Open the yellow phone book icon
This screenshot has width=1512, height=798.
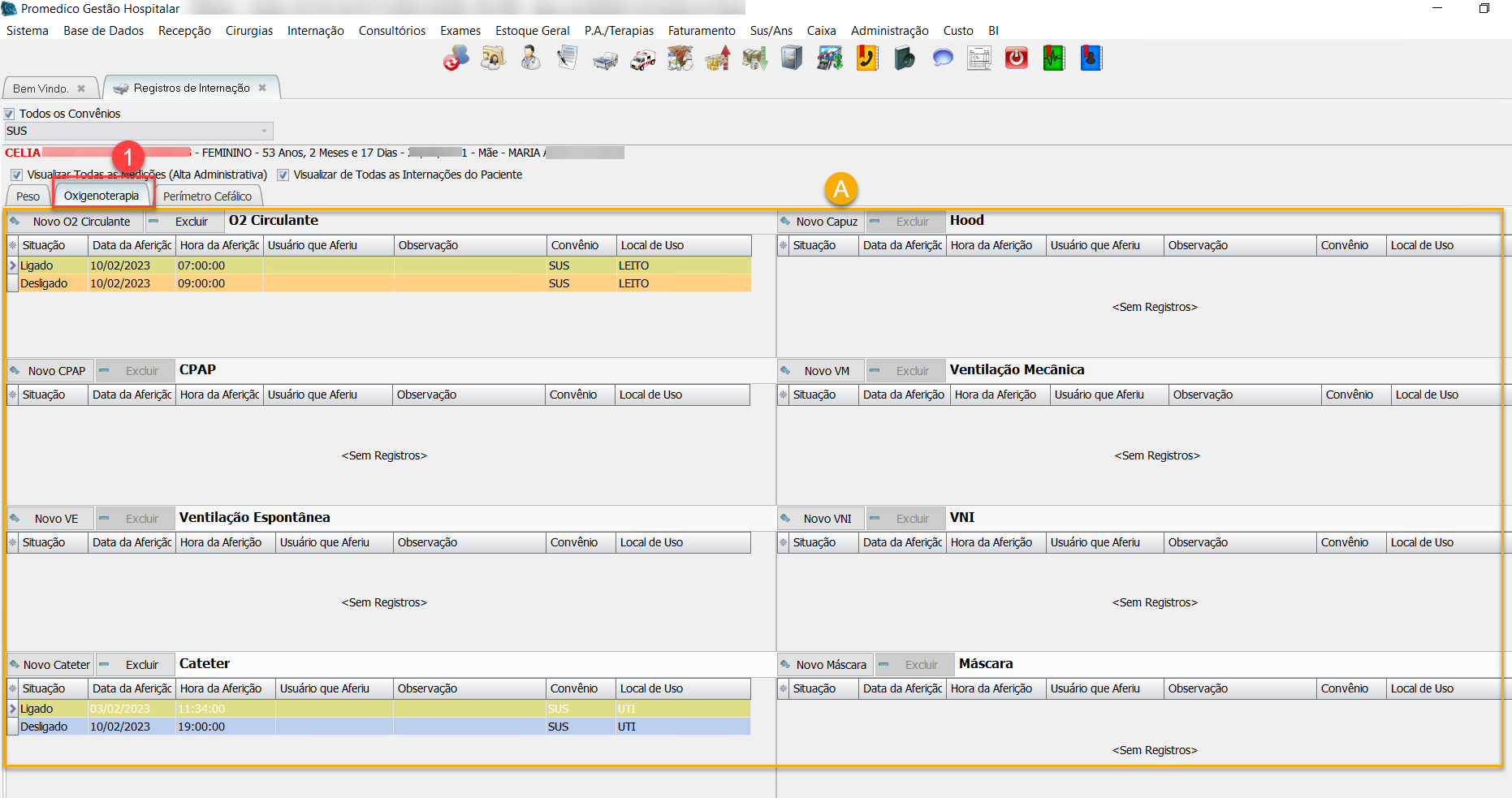867,58
